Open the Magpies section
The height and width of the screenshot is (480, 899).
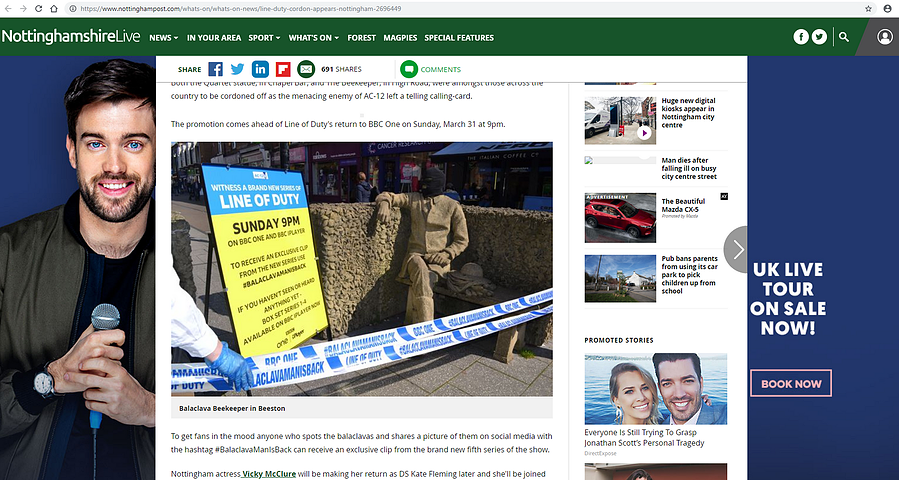(400, 38)
